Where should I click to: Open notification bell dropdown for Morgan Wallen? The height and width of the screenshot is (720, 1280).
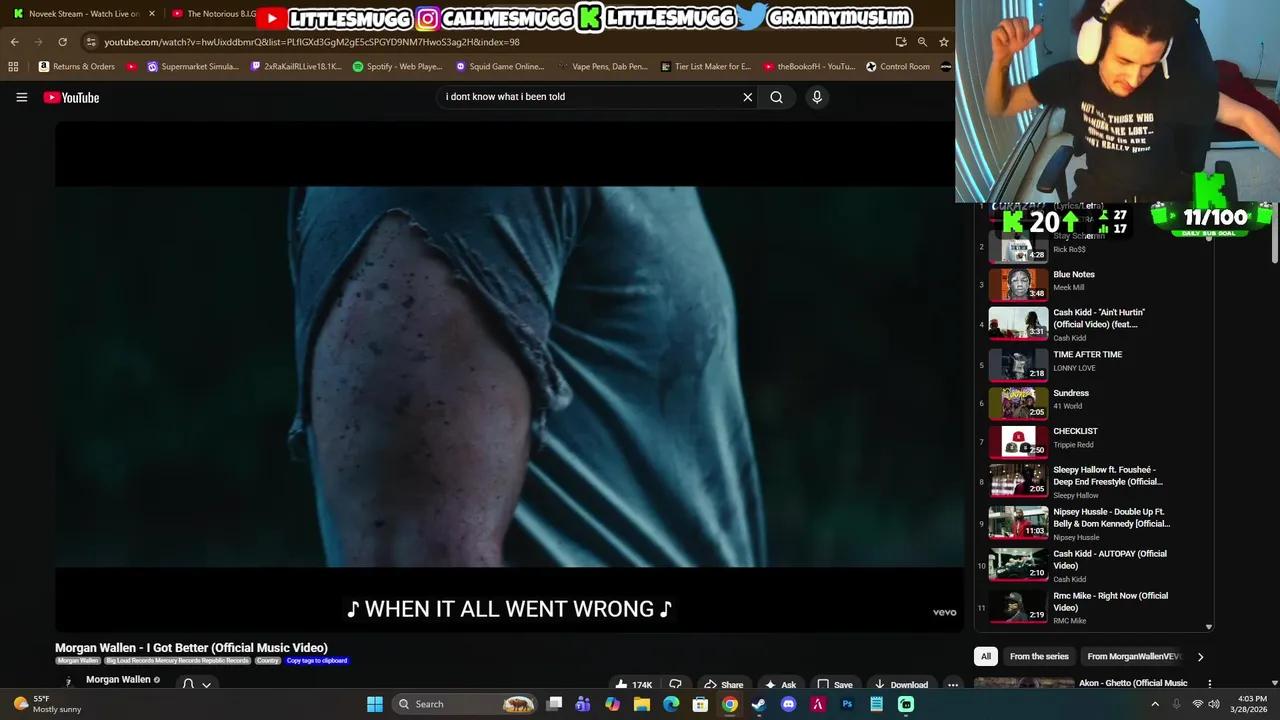pos(196,685)
